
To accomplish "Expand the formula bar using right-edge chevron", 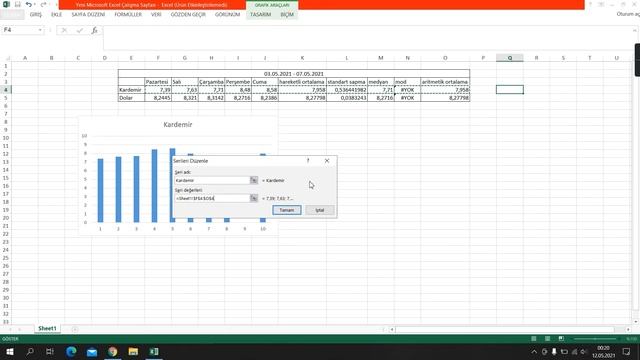I will point(635,30).
